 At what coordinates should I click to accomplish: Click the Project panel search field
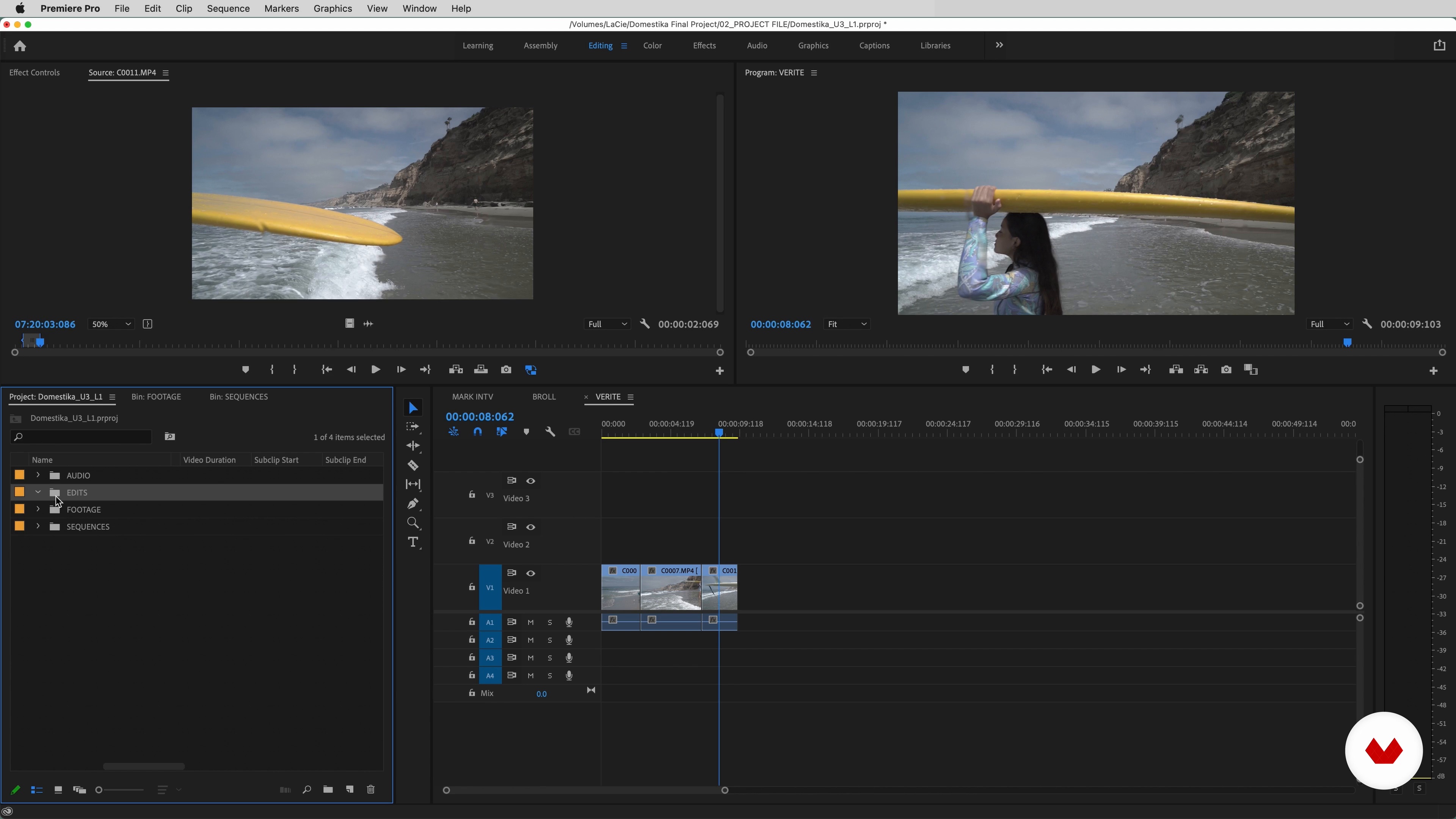[x=81, y=437]
